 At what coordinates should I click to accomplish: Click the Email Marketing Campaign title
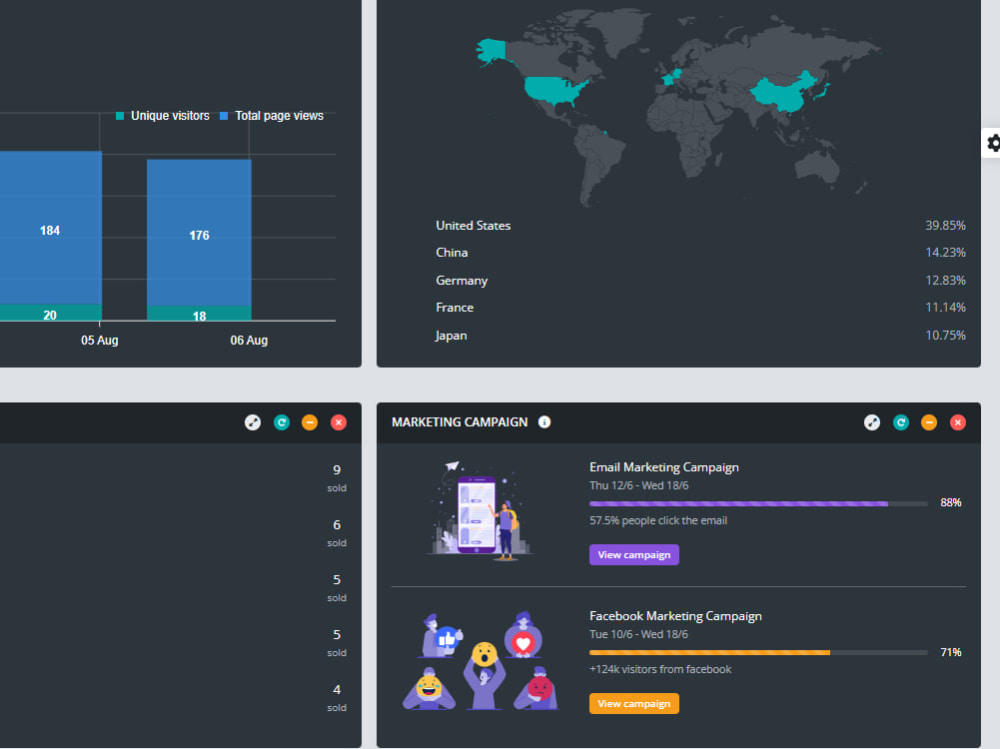pos(664,467)
